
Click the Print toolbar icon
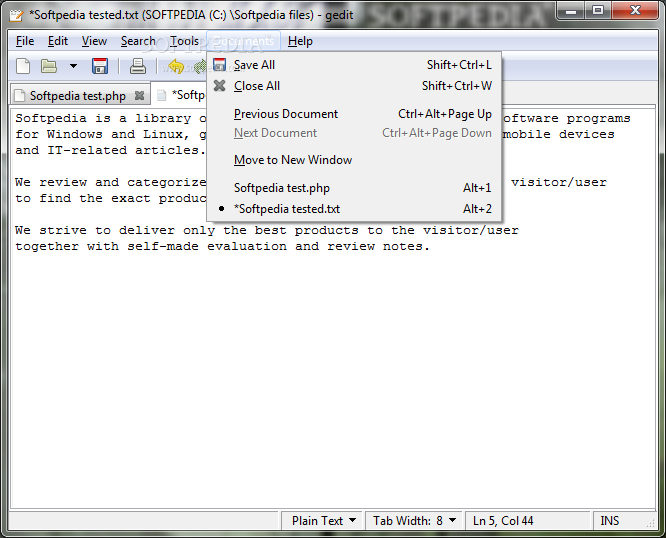pos(138,66)
